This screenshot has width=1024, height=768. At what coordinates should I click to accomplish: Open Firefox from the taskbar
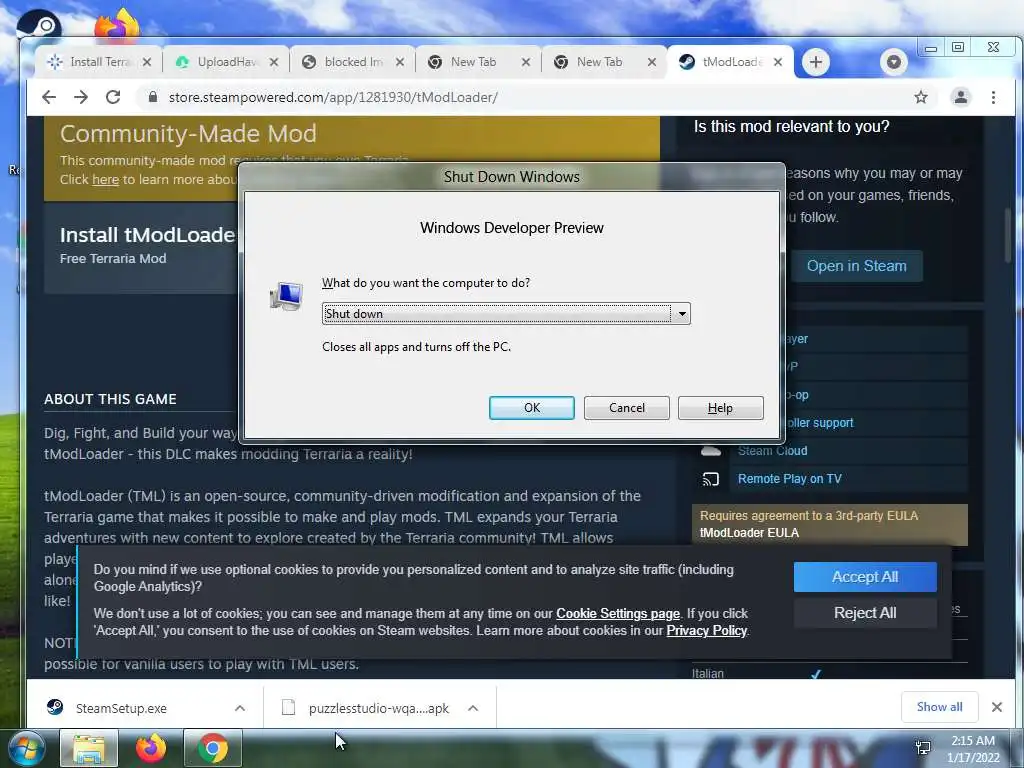pos(151,748)
